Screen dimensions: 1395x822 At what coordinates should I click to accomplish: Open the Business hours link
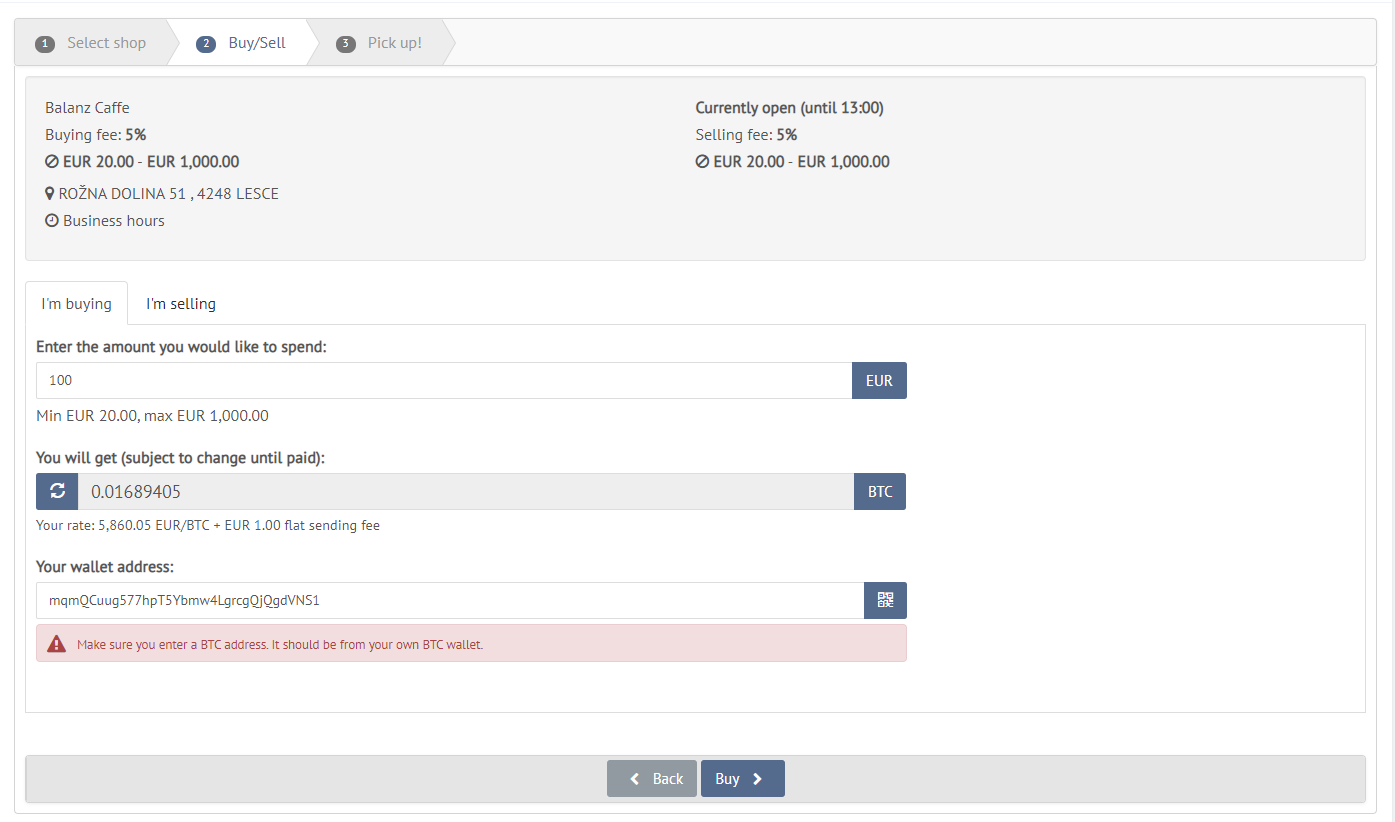pyautogui.click(x=114, y=220)
